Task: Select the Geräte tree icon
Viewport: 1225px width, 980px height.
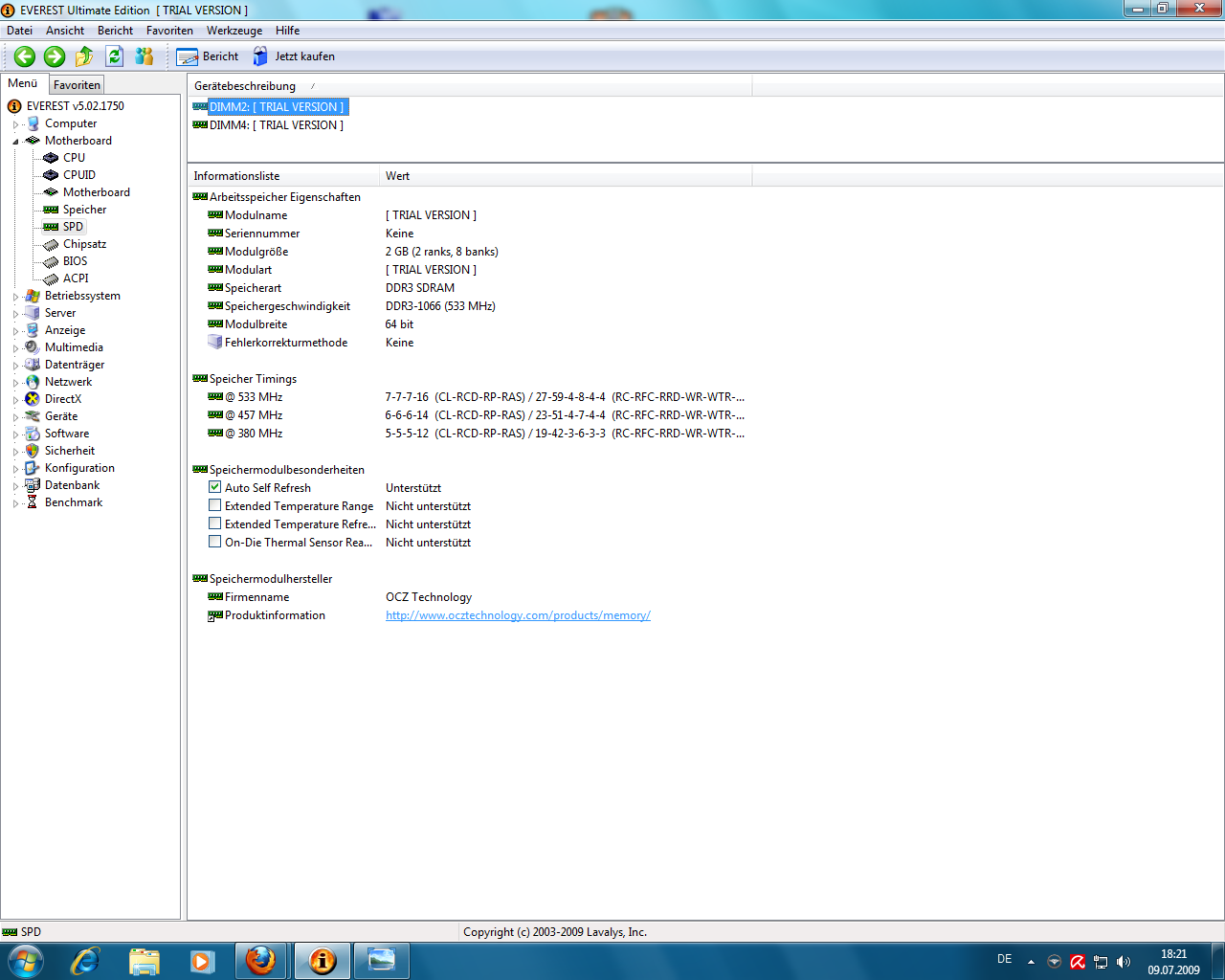Action: [33, 416]
